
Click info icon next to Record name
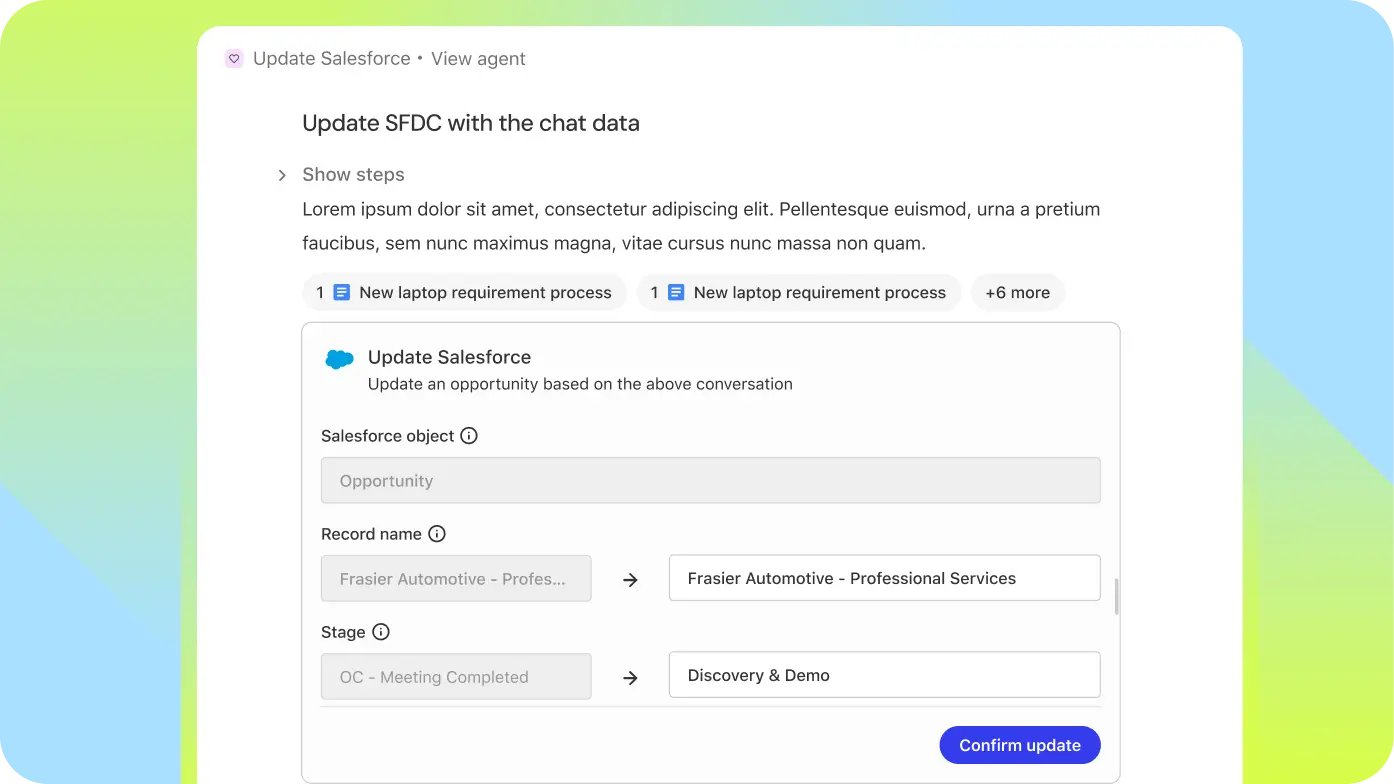point(437,534)
